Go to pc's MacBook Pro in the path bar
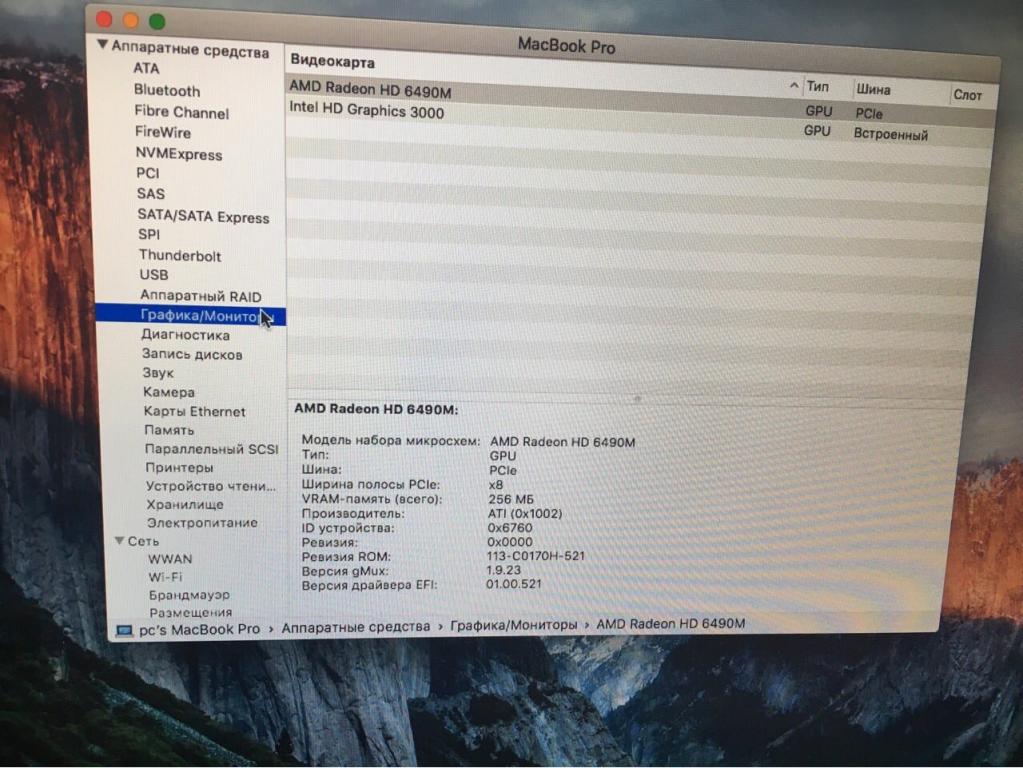 click(200, 629)
